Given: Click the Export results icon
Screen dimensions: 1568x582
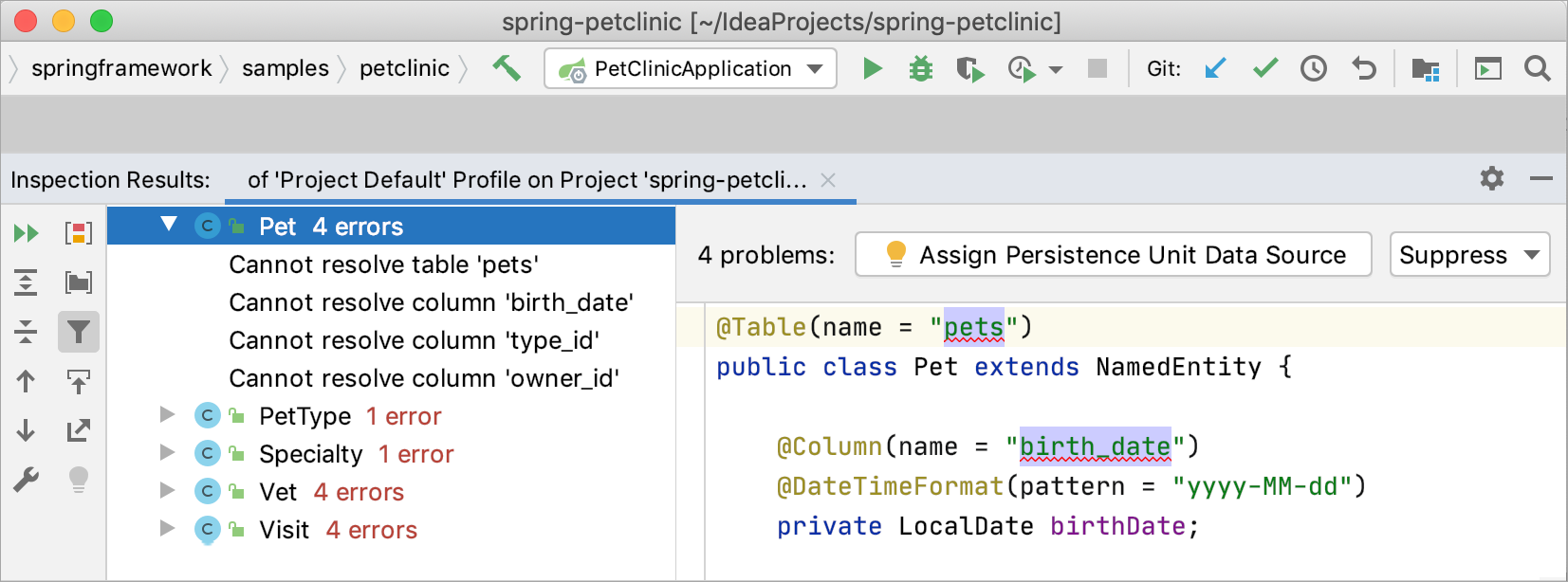Looking at the screenshot, I should (x=78, y=430).
